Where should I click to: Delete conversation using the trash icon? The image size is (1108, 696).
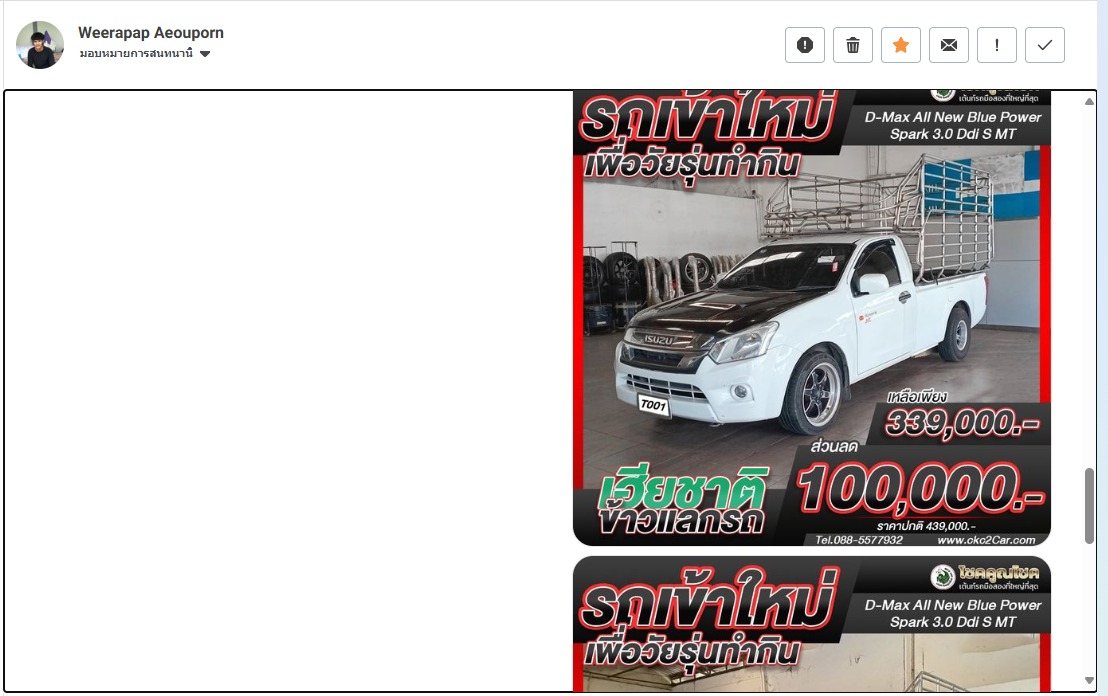[853, 45]
